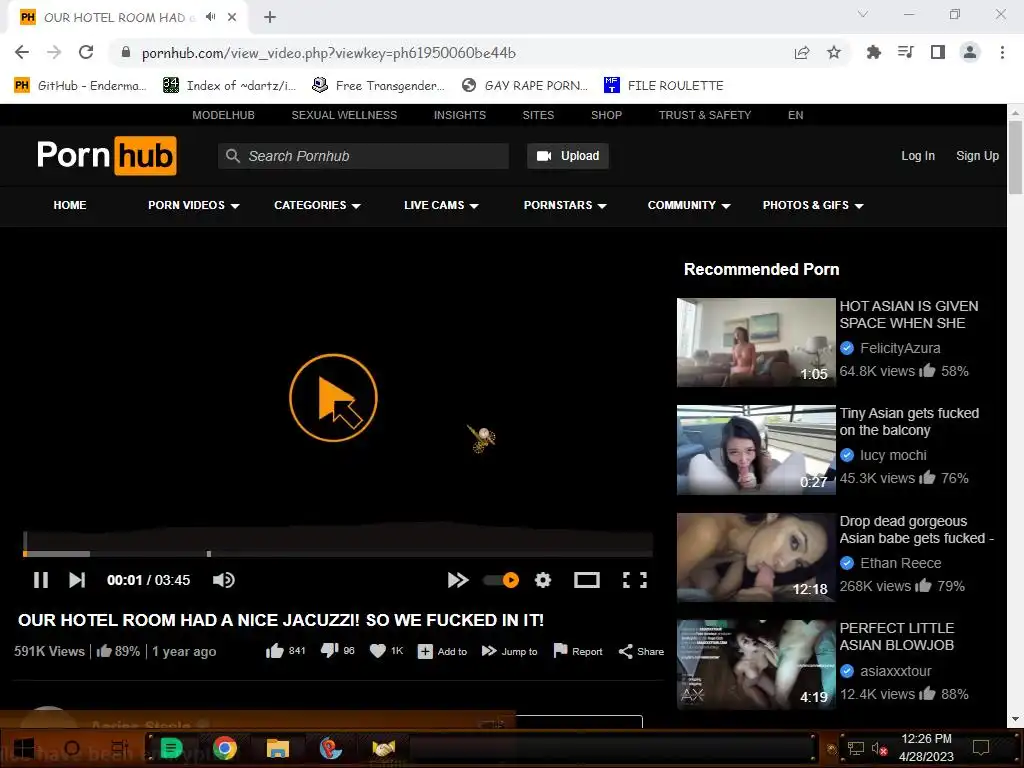
Task: Open the recommended thumbnail with 12:18 duration
Action: coord(756,557)
